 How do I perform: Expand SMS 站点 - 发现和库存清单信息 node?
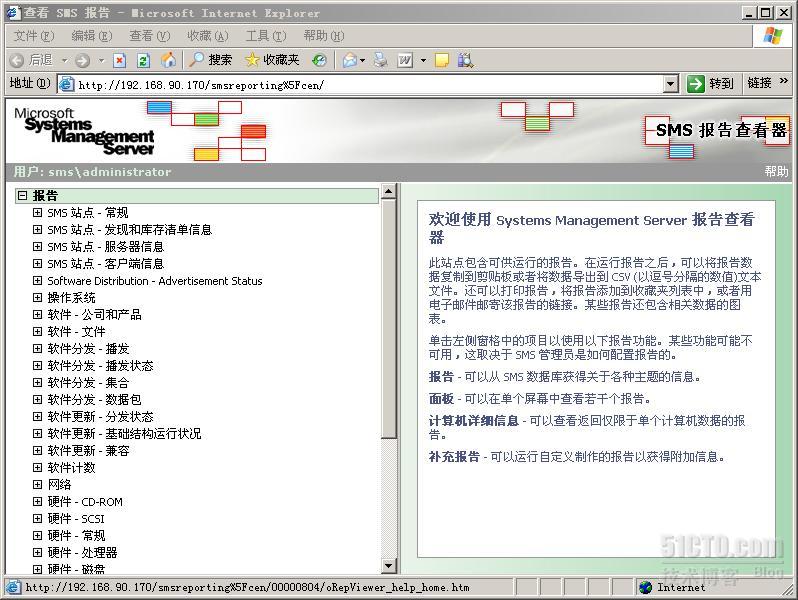(x=37, y=230)
